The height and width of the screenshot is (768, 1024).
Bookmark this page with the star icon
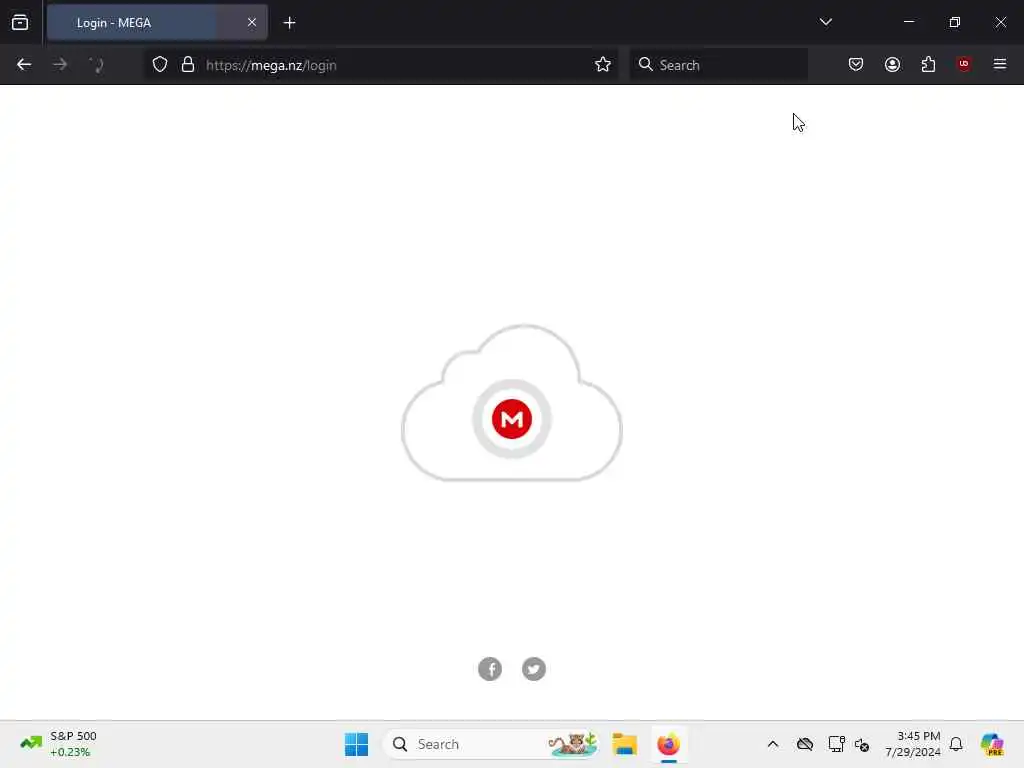point(603,65)
